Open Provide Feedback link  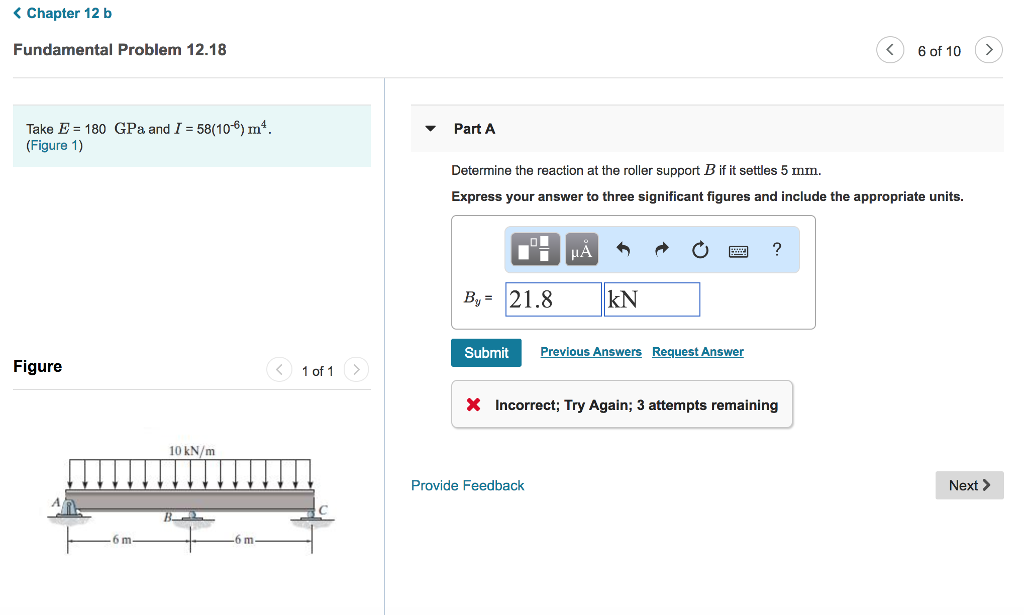(x=467, y=485)
